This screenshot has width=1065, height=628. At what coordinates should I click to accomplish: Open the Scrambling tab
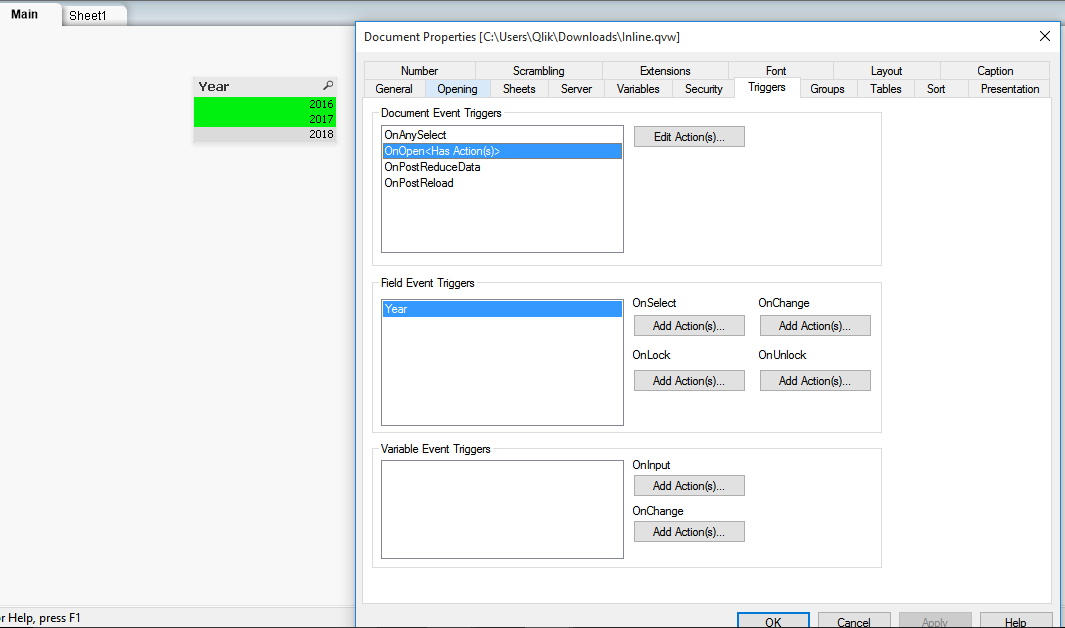tap(539, 71)
